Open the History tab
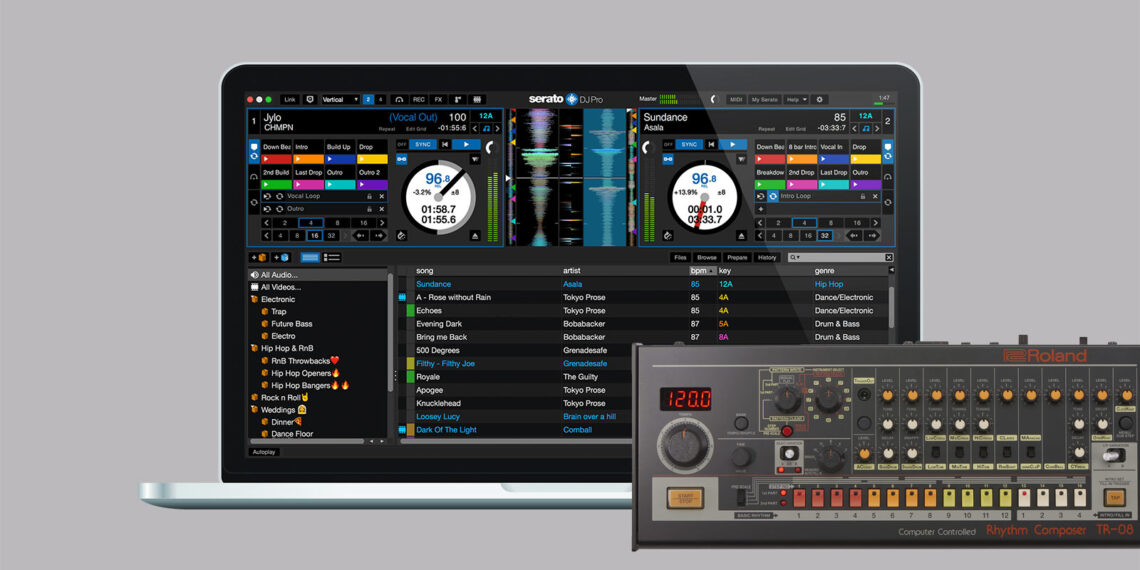The width and height of the screenshot is (1140, 570). pos(767,257)
